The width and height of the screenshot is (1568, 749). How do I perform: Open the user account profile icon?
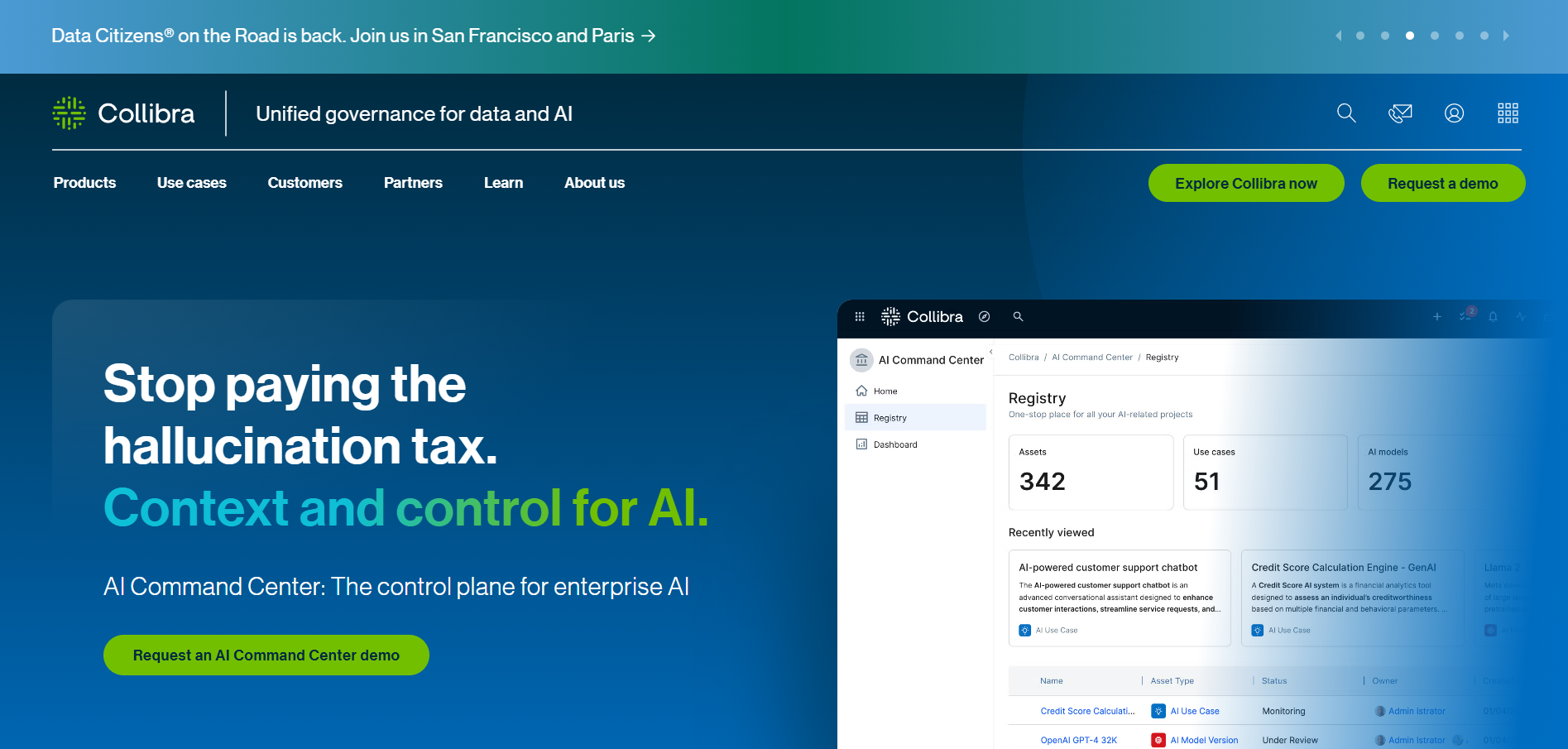click(1454, 113)
